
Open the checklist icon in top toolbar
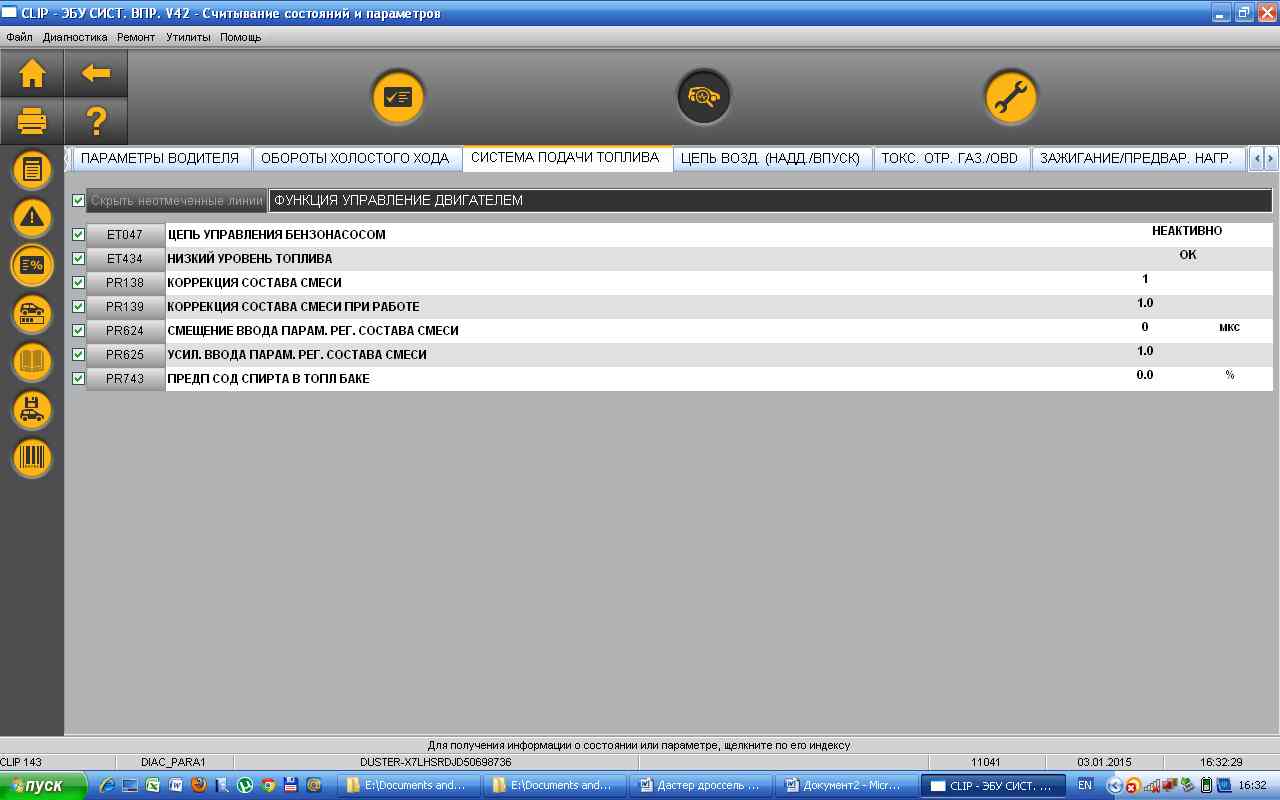tap(398, 97)
